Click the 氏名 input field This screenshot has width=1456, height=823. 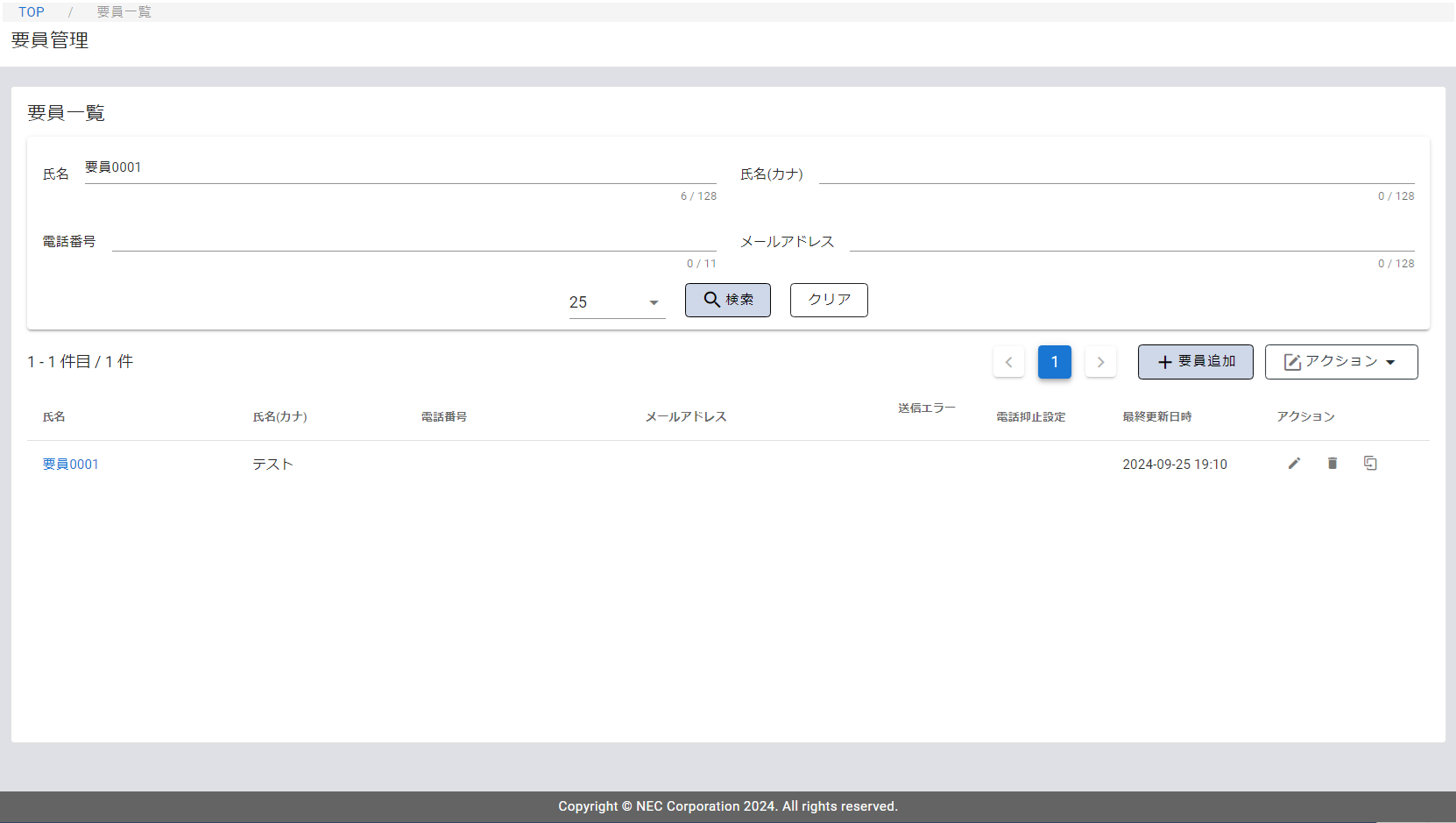pyautogui.click(x=399, y=168)
